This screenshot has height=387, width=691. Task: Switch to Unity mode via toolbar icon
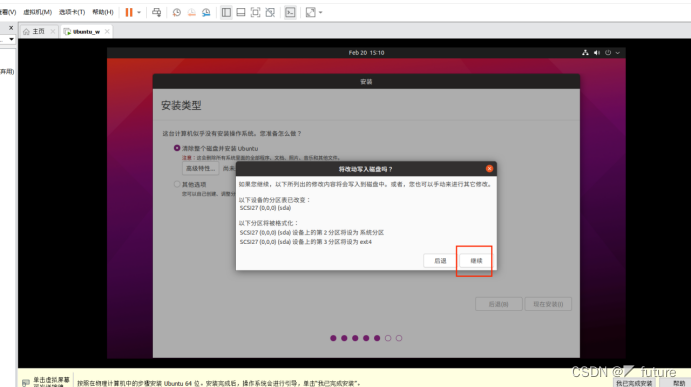point(270,12)
